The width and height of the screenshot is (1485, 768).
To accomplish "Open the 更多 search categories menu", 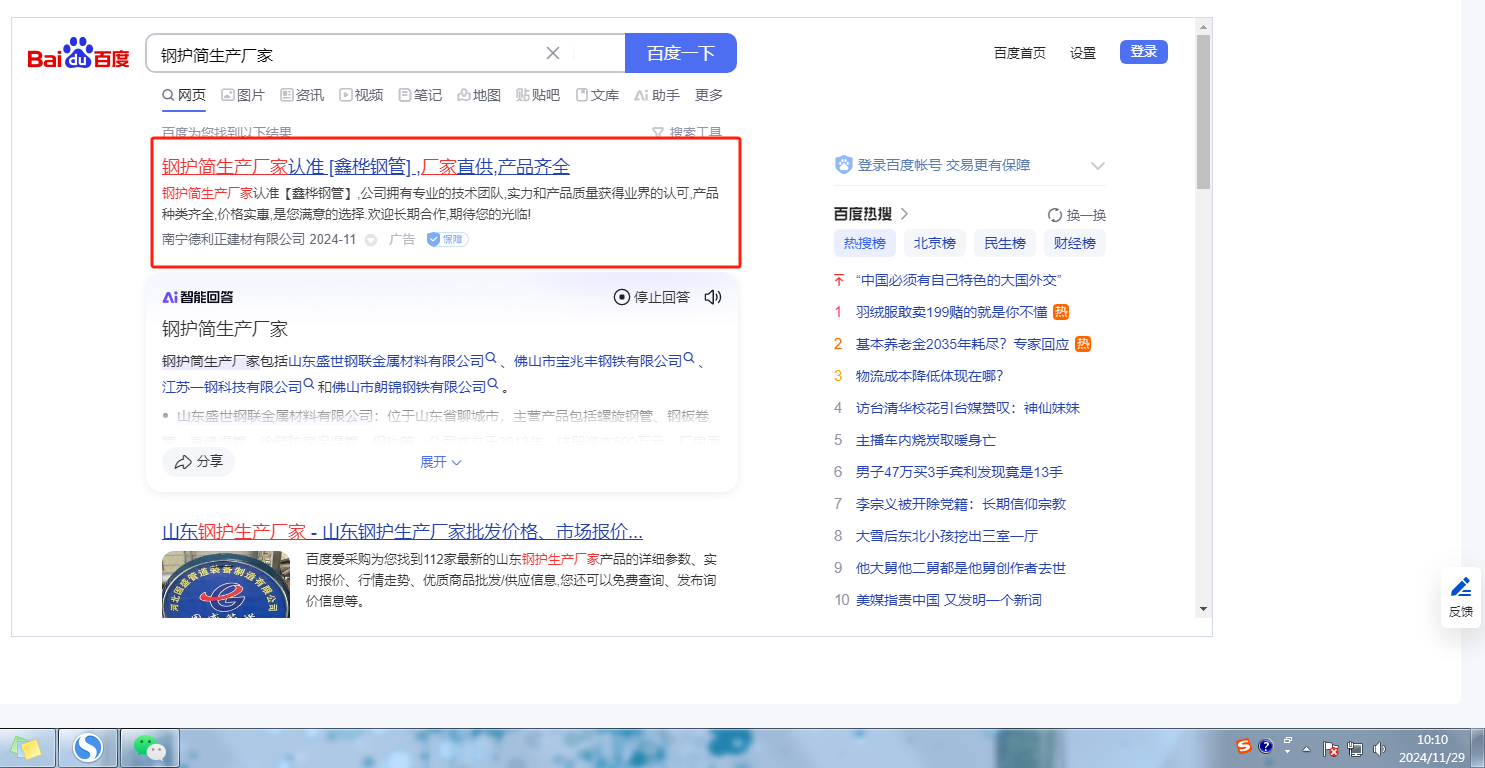I will tap(708, 95).
